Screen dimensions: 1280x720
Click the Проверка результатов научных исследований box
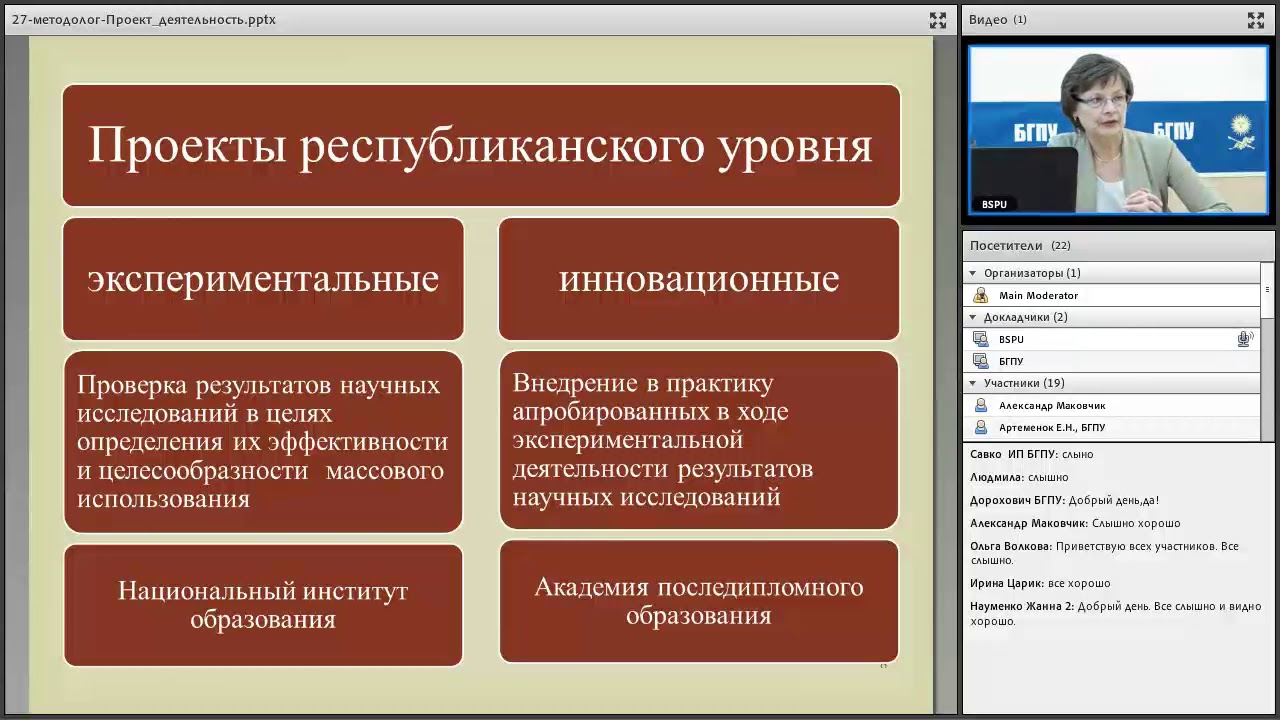tap(263, 441)
